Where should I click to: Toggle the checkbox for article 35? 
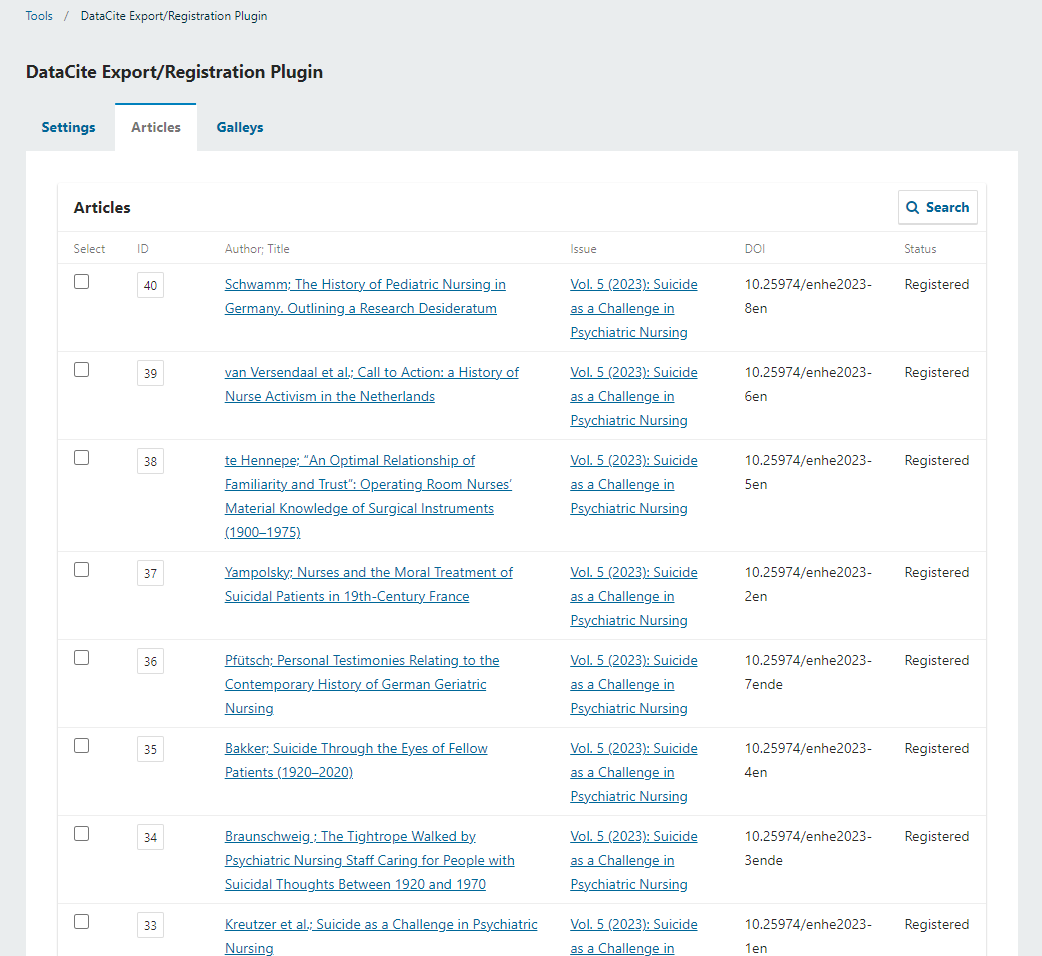click(x=82, y=746)
